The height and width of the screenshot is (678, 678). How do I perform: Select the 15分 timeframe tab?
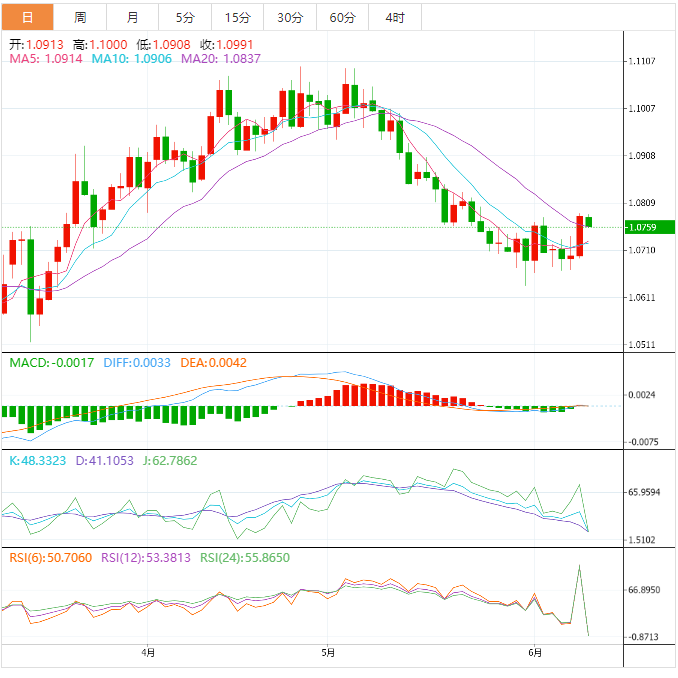[x=237, y=17]
